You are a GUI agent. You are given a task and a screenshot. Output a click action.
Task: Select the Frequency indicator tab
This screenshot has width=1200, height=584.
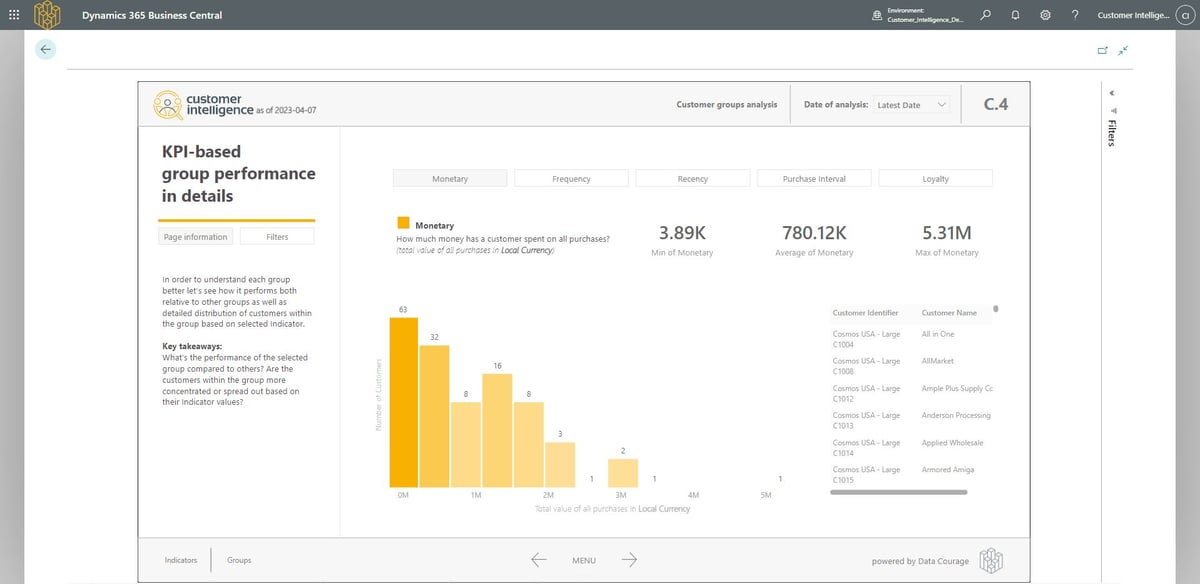click(571, 178)
